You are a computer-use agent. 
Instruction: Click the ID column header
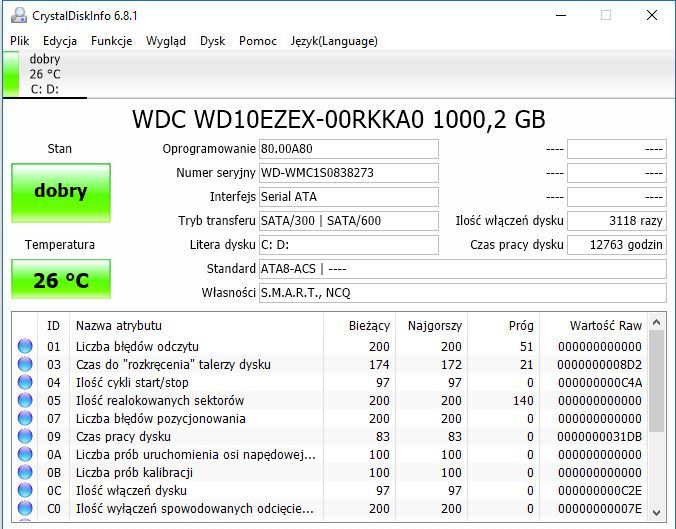53,326
